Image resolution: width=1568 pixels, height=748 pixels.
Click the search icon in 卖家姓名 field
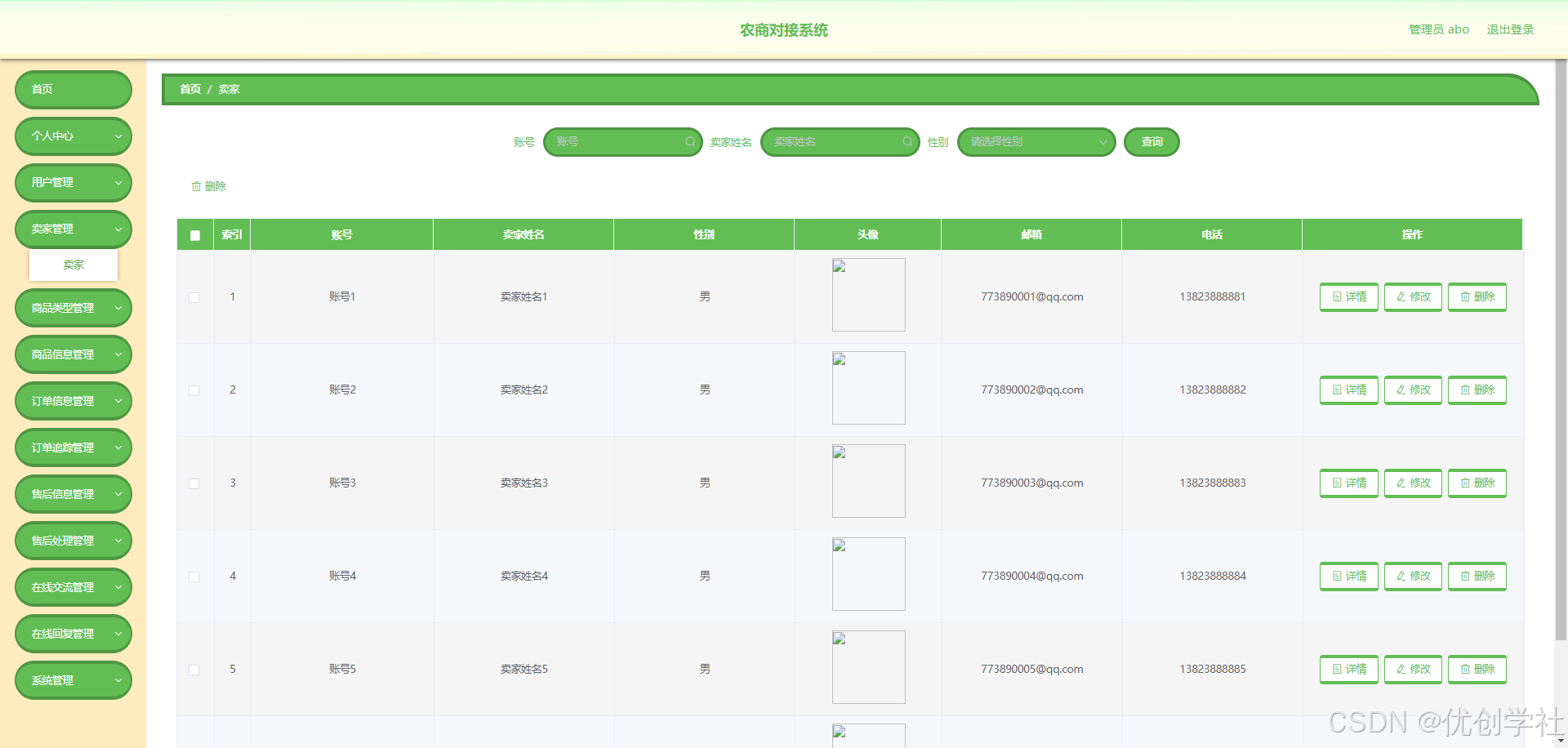click(907, 142)
